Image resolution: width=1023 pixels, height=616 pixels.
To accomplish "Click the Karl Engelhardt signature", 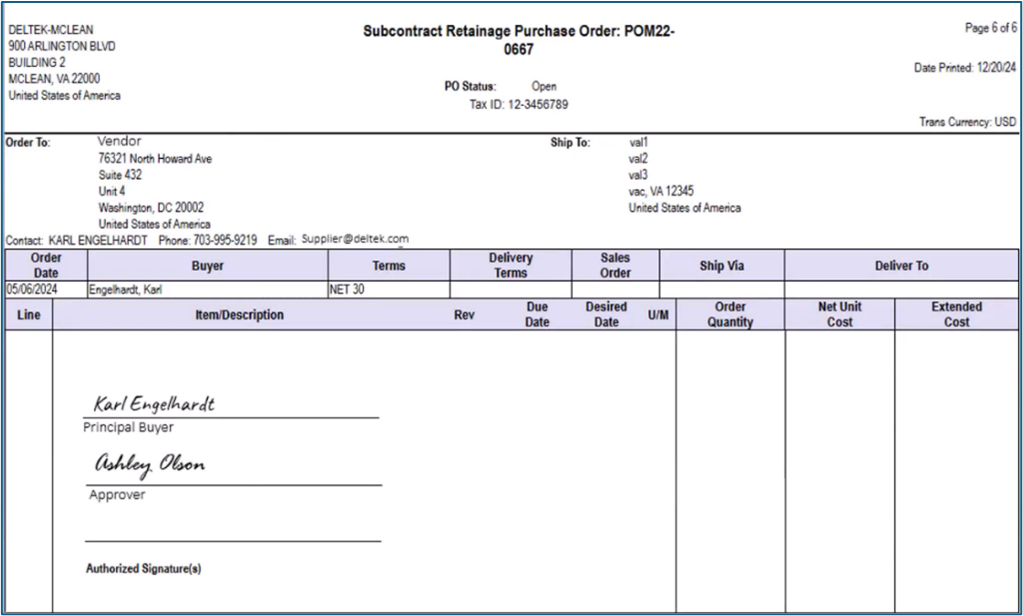I will coord(154,404).
